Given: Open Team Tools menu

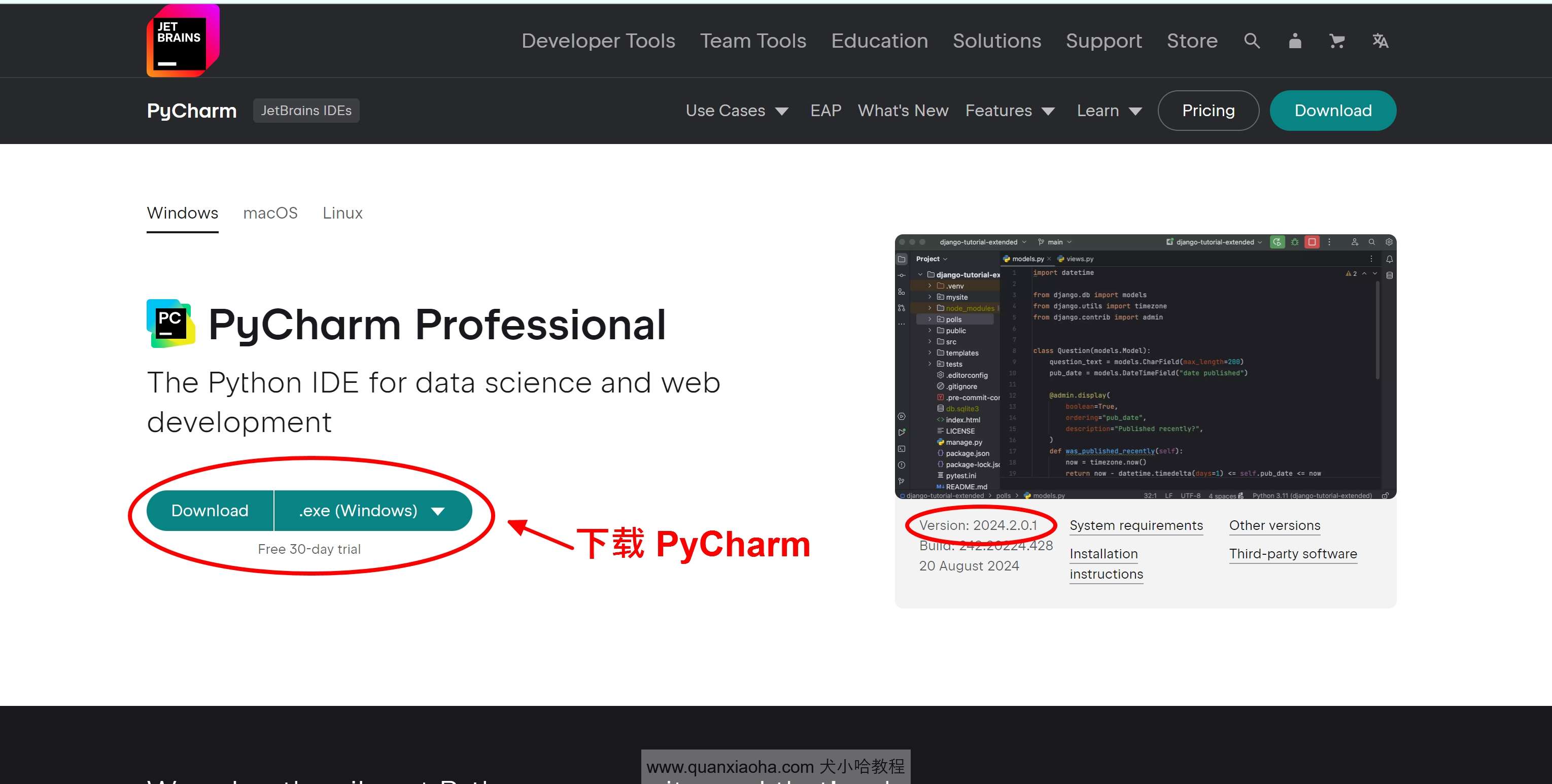Looking at the screenshot, I should [753, 41].
